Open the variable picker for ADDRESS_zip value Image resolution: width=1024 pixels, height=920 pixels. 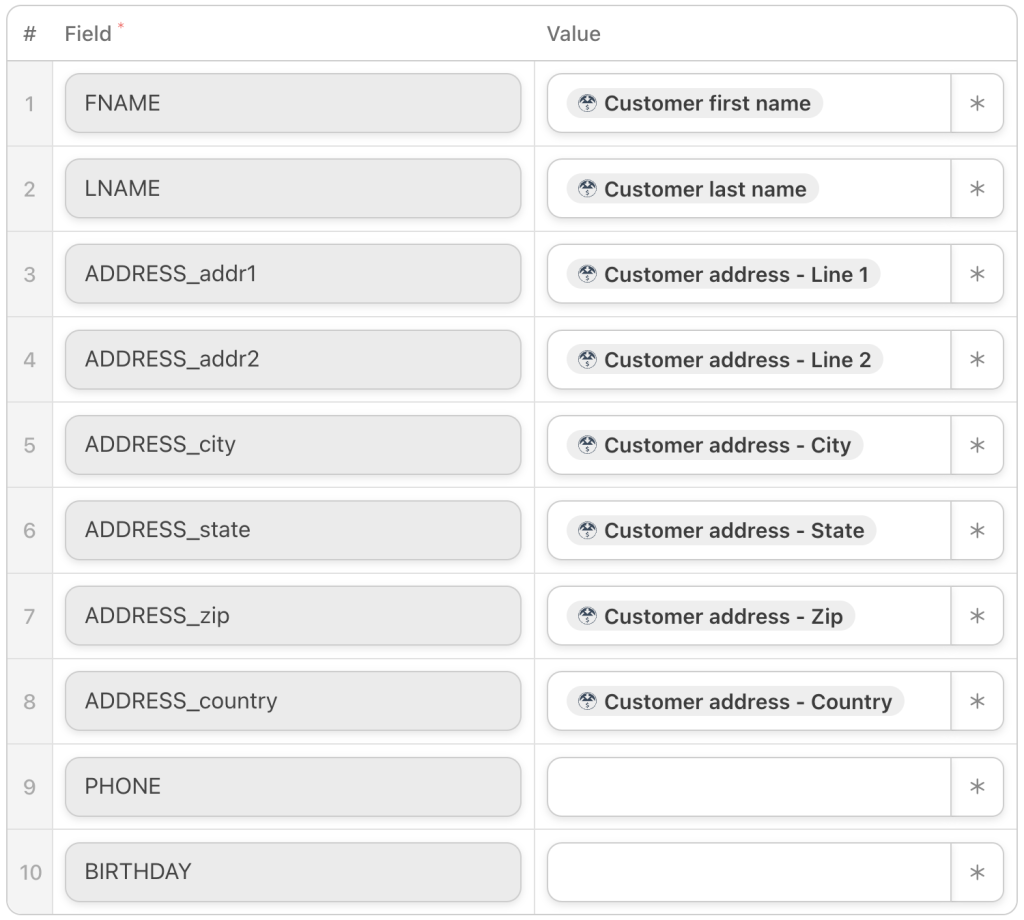click(978, 616)
